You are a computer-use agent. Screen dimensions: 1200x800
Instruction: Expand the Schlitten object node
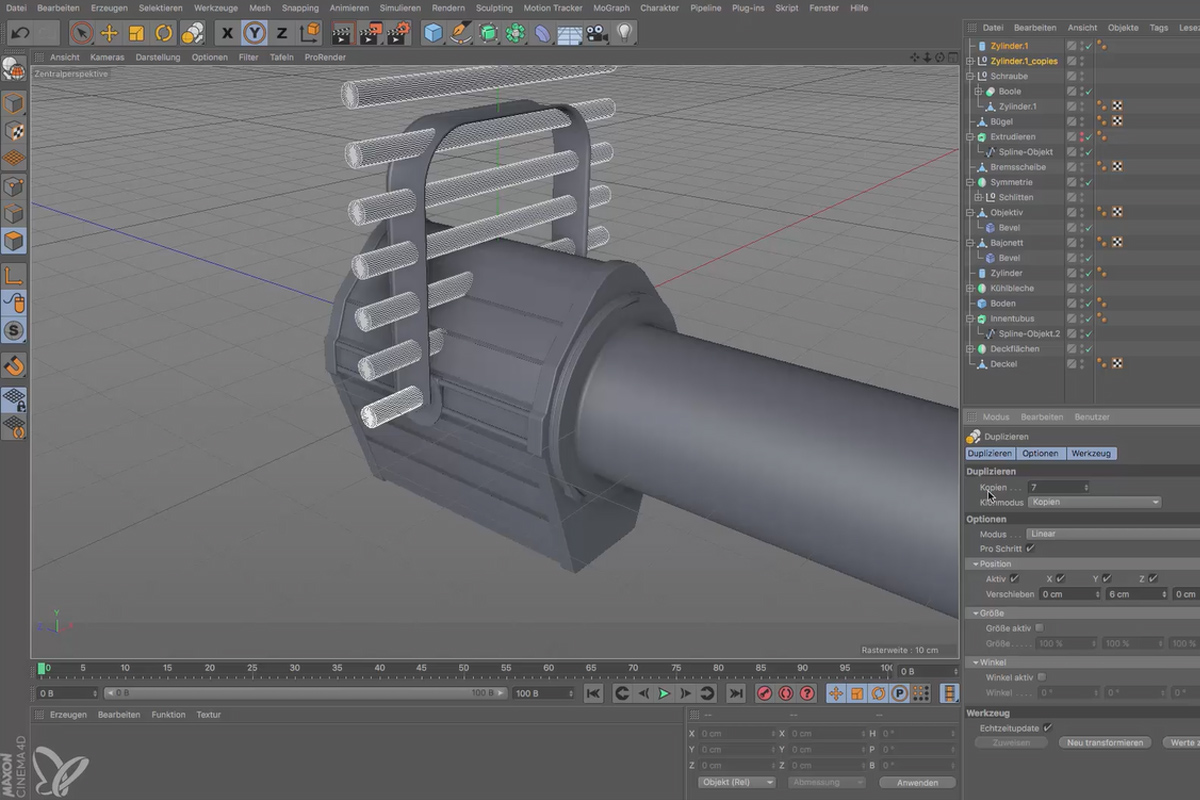pyautogui.click(x=979, y=197)
